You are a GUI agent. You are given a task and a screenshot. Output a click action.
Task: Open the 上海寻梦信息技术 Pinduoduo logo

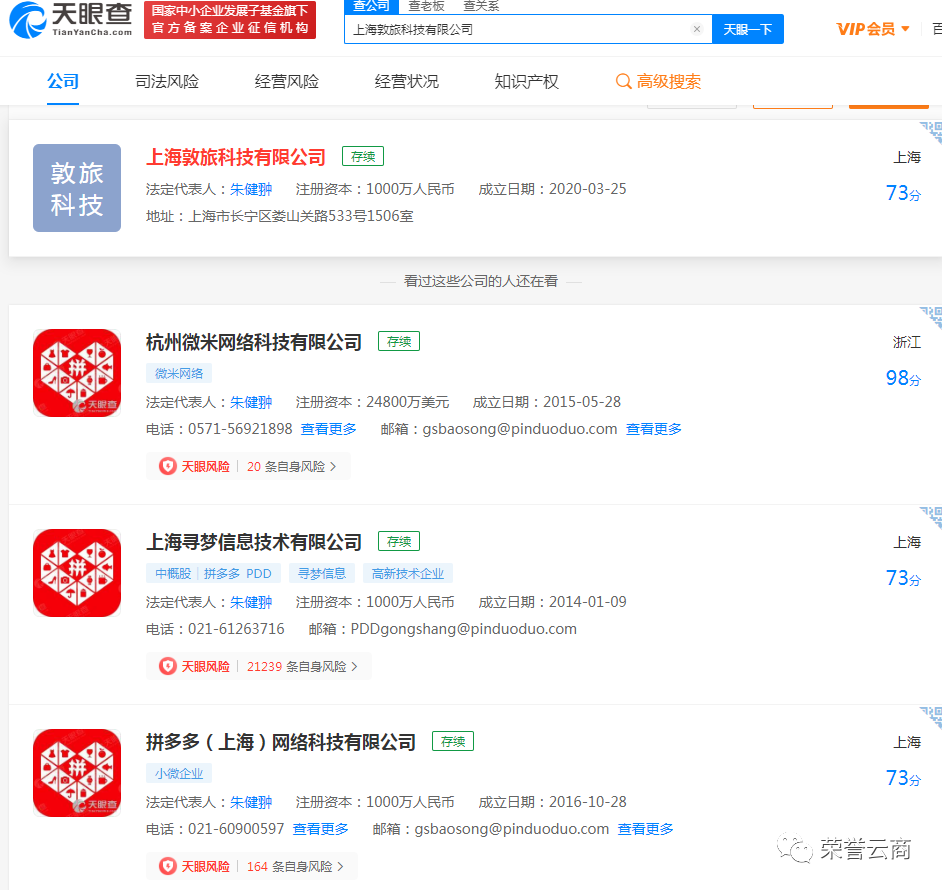click(x=77, y=573)
